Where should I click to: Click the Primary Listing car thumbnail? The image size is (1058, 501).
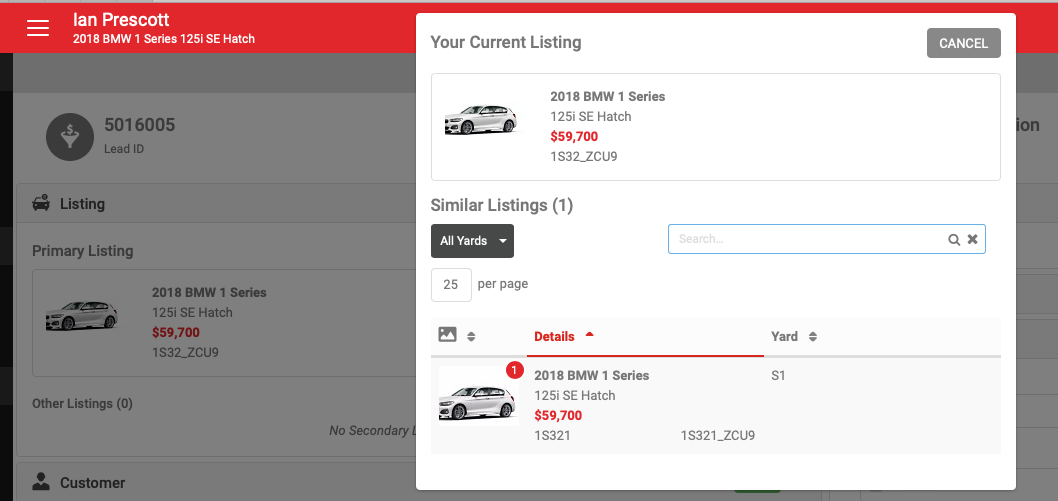pos(82,315)
